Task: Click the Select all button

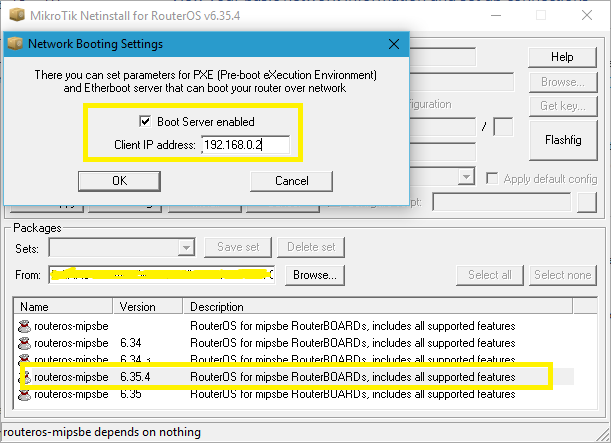Action: click(x=490, y=275)
